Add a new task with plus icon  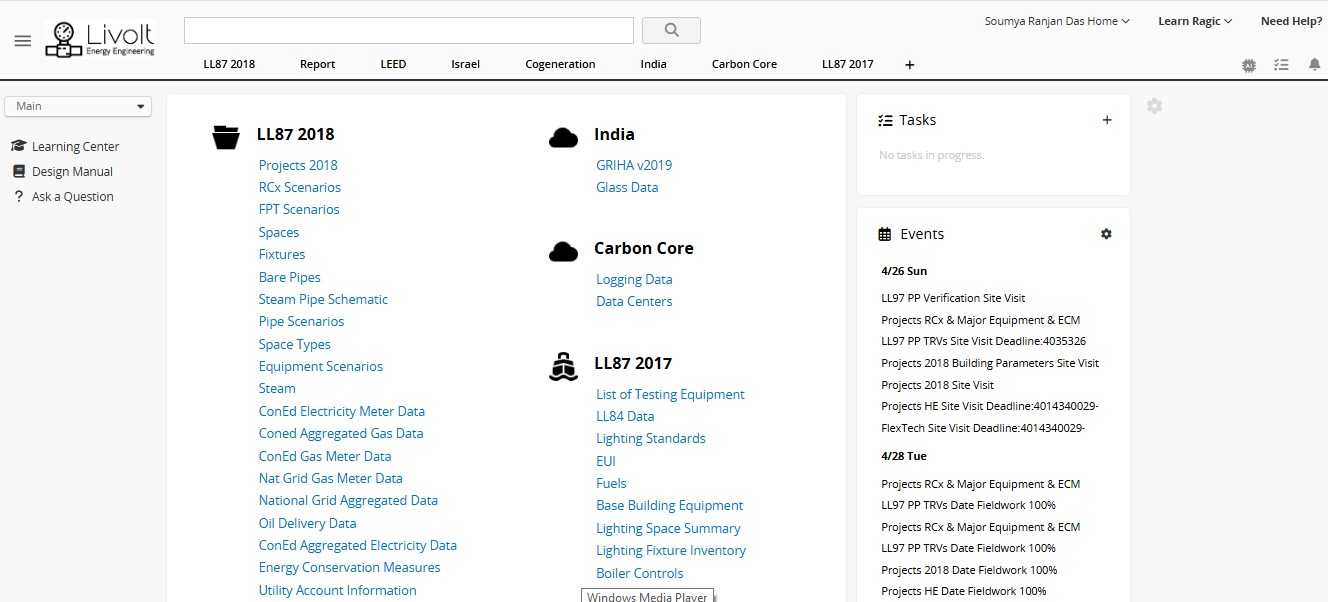pyautogui.click(x=1106, y=120)
